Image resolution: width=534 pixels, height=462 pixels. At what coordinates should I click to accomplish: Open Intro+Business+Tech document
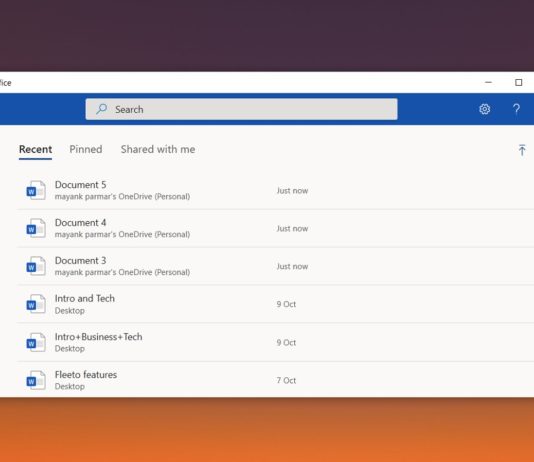pos(98,337)
